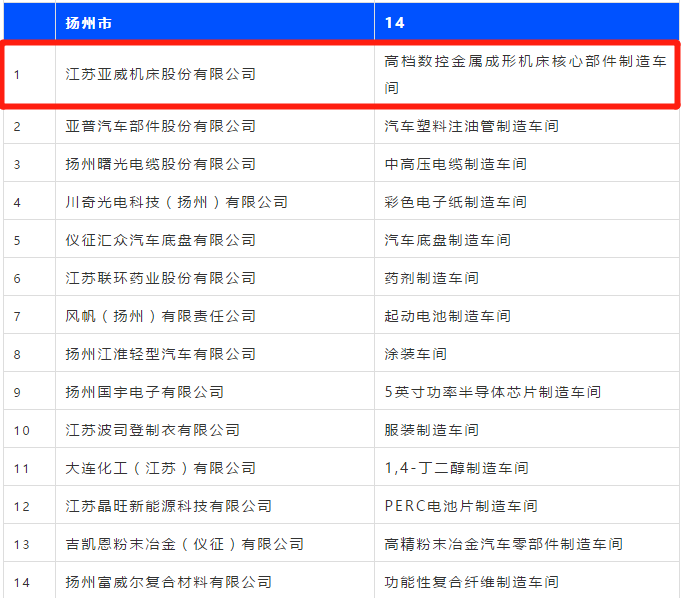The image size is (684, 598).
Task: Click workshop 高精粉末冶金汽车零部件制造车间
Action: [503, 544]
